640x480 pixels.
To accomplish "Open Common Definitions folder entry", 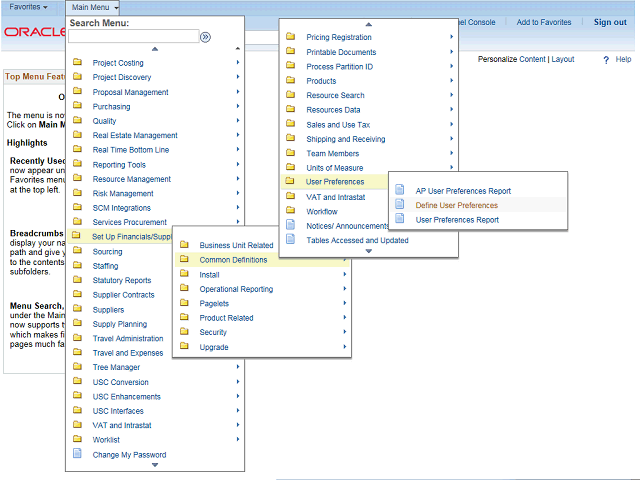I will coord(233,260).
